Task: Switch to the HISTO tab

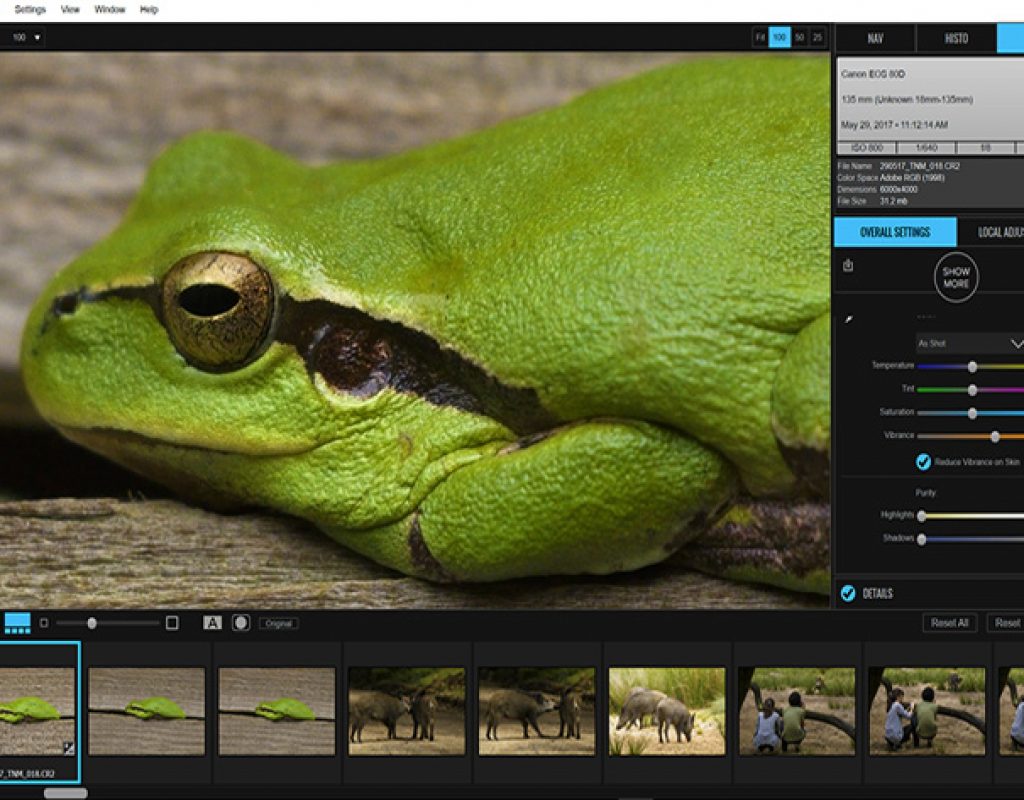Action: click(956, 39)
